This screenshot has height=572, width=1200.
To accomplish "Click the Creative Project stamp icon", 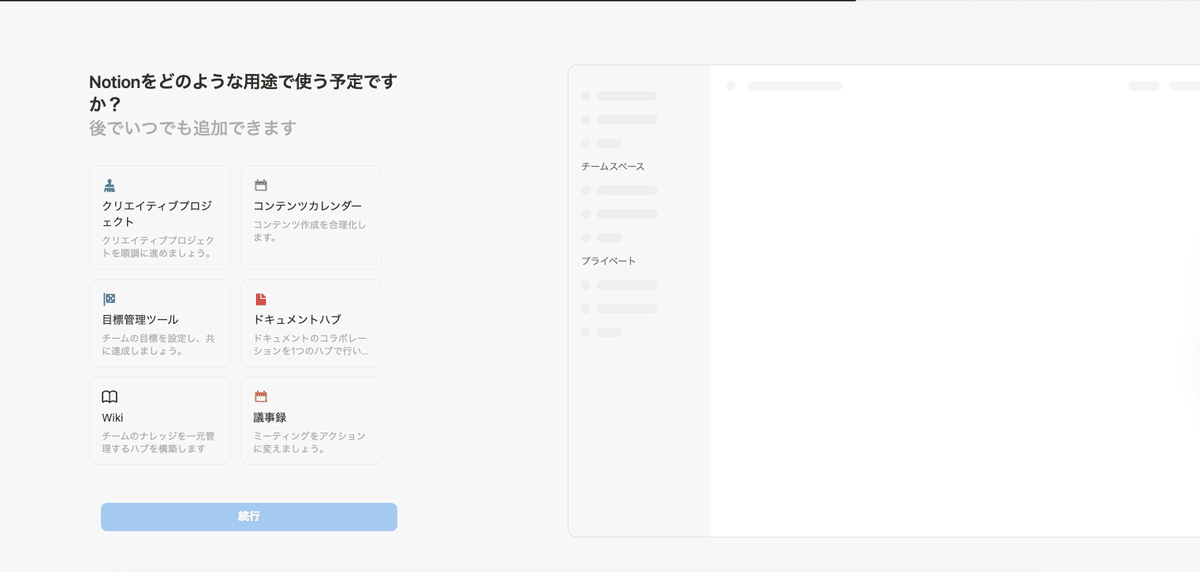I will click(x=110, y=185).
